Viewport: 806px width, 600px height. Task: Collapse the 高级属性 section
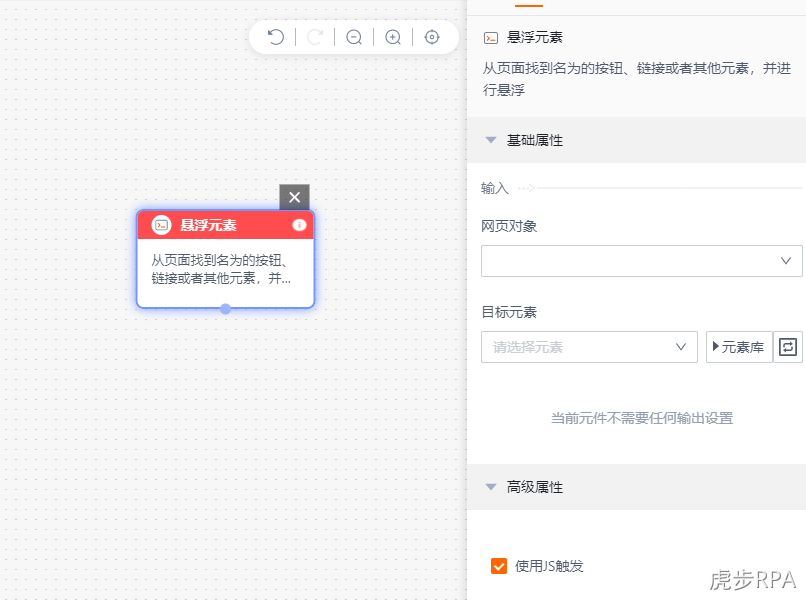coord(491,486)
